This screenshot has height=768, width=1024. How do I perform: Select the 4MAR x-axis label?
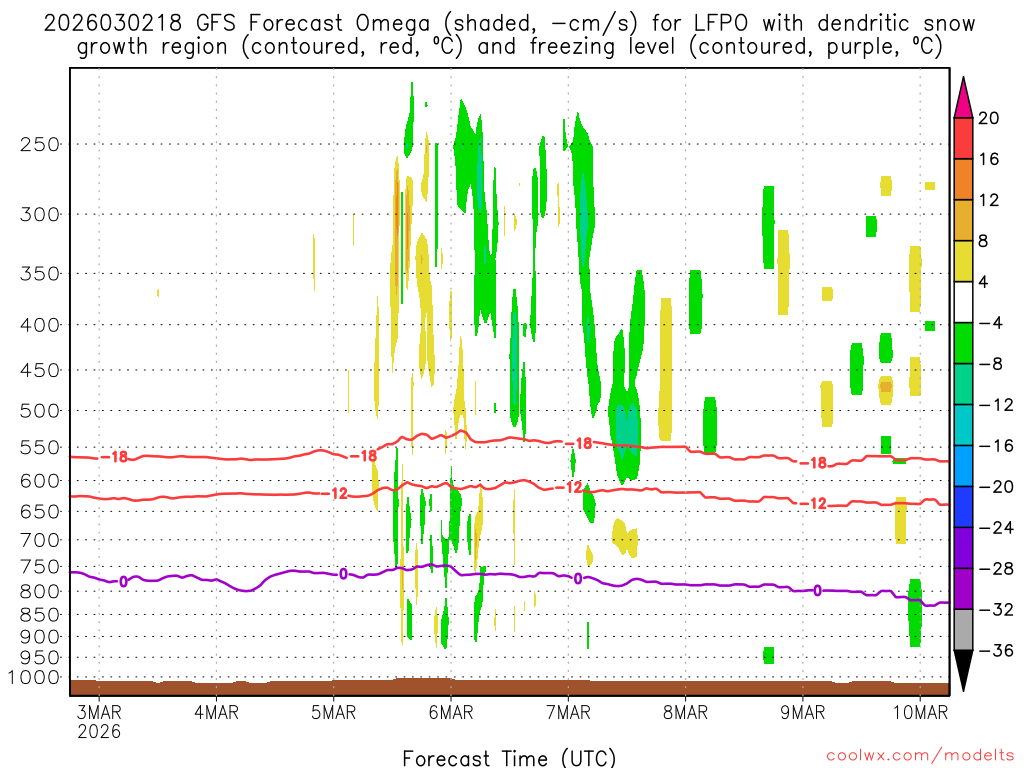217,712
